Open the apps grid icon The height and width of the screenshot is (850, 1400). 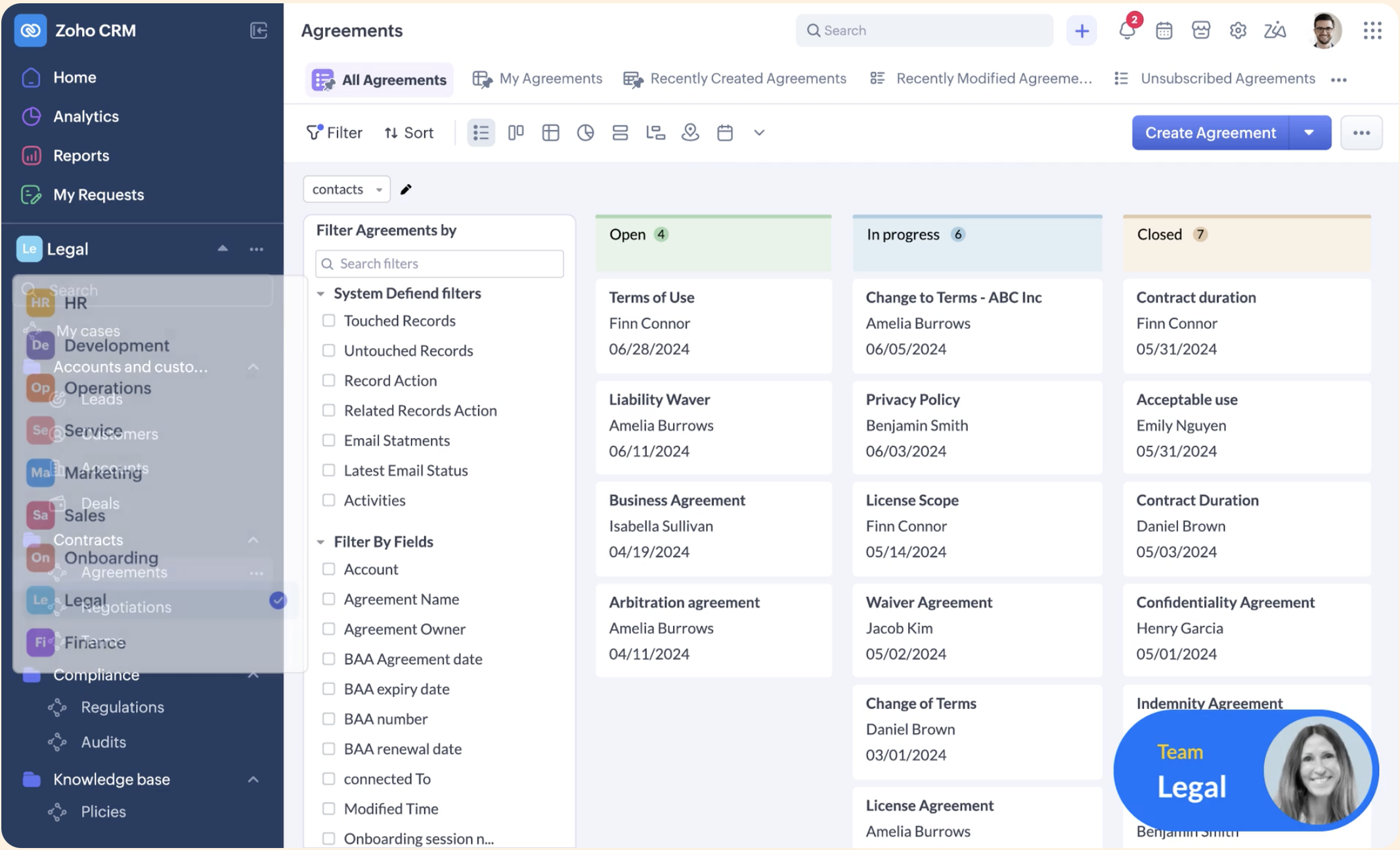(x=1372, y=30)
